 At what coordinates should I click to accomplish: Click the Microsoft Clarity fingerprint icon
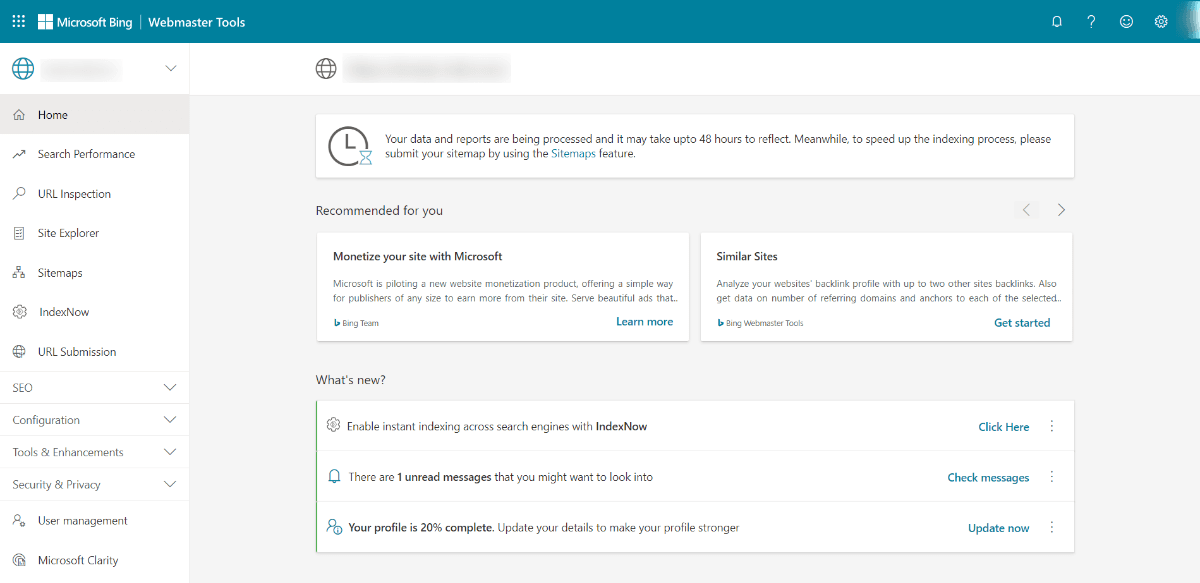[19, 560]
